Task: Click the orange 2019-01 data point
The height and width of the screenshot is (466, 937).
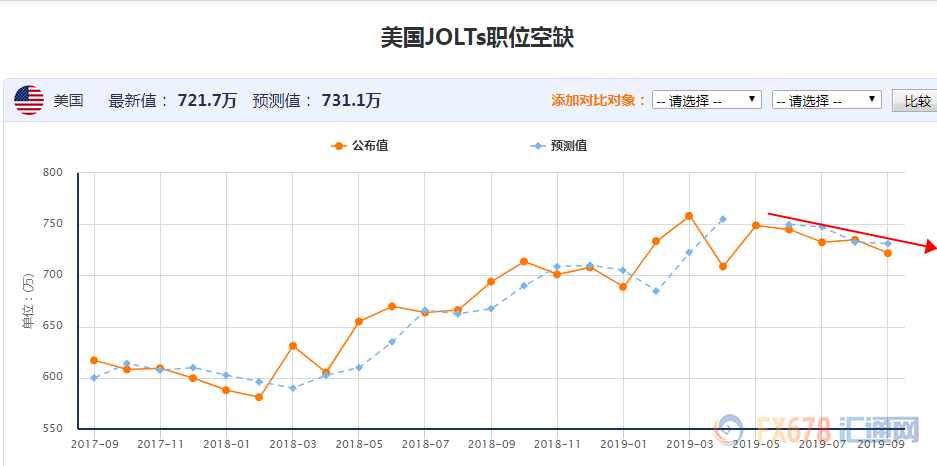Action: [623, 287]
